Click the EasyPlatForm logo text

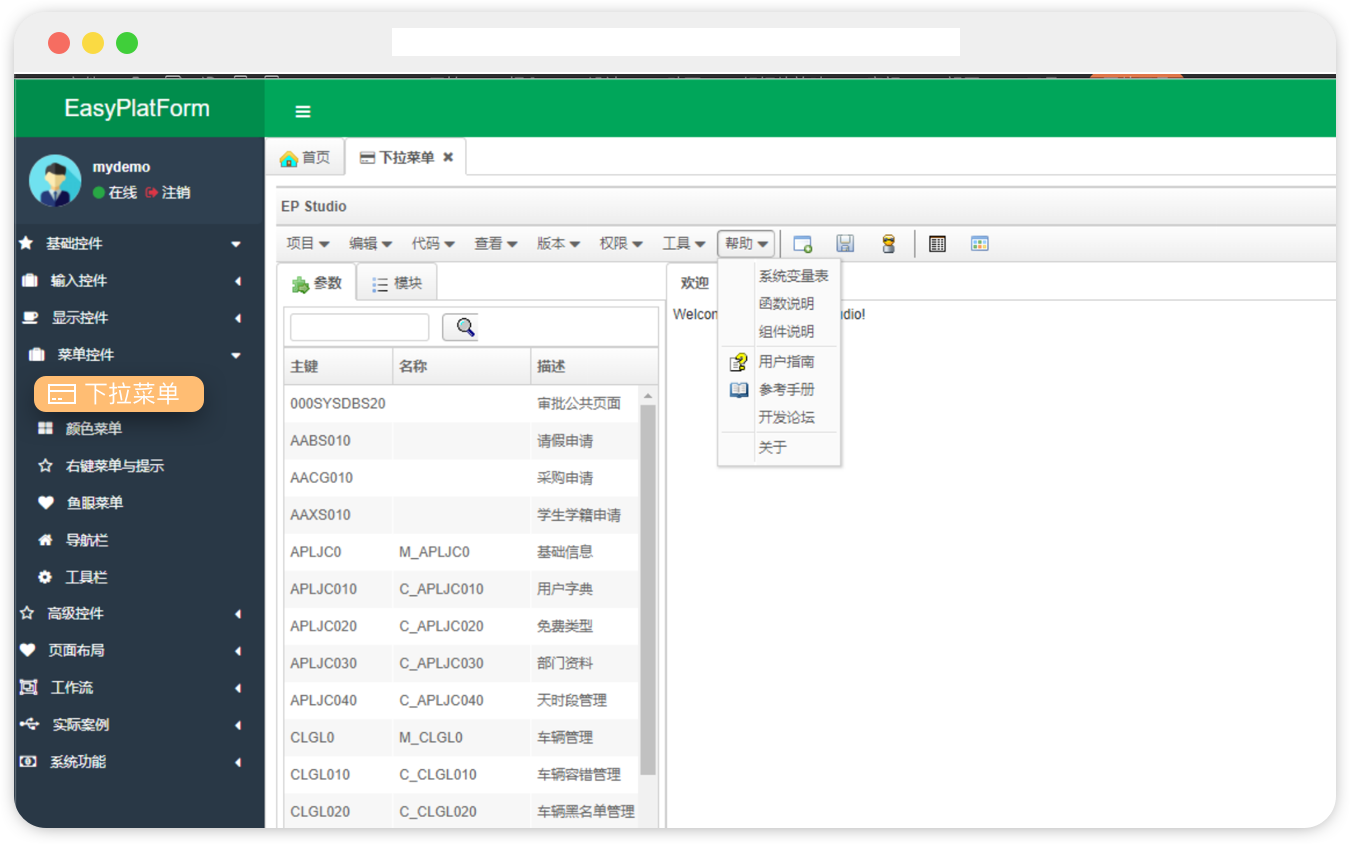click(137, 109)
